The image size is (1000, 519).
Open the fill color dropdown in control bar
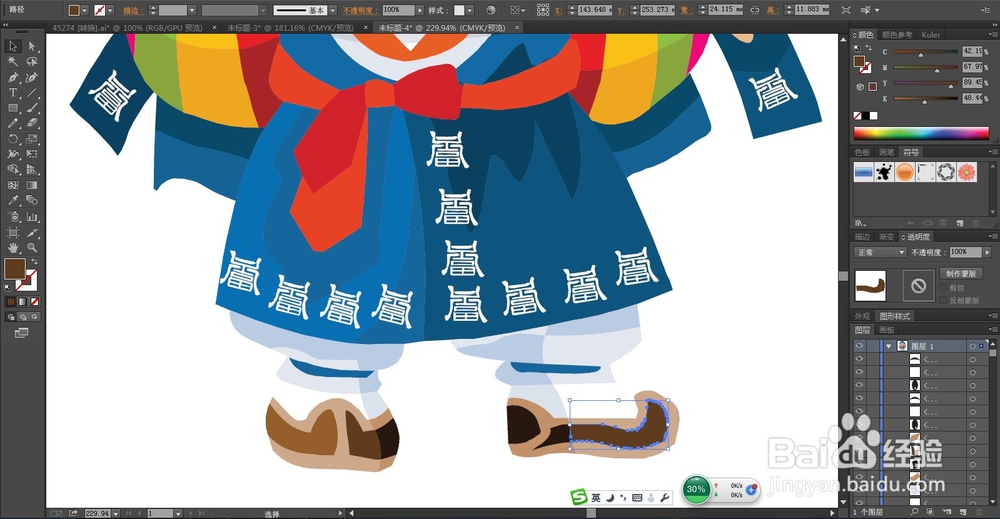pyautogui.click(x=84, y=10)
